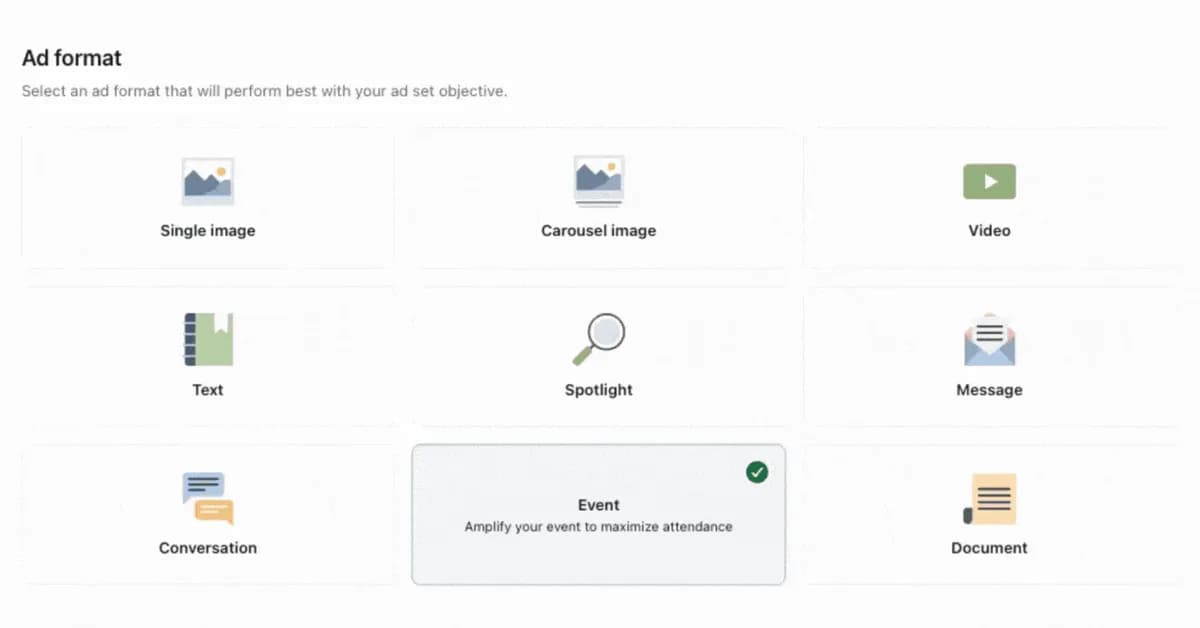Select the Carousel image ad format
Image resolution: width=1200 pixels, height=628 pixels.
coord(598,197)
